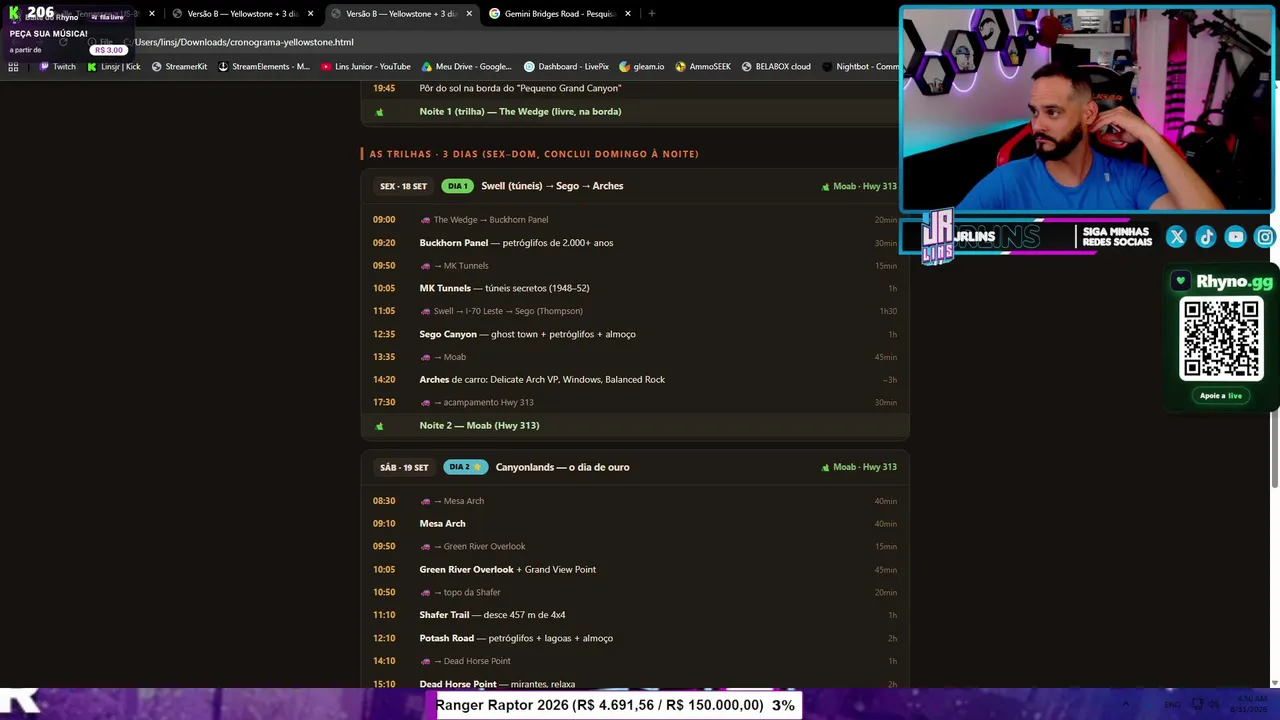Click the car icon before → Green River Overlook
The image size is (1280, 720).
425,547
